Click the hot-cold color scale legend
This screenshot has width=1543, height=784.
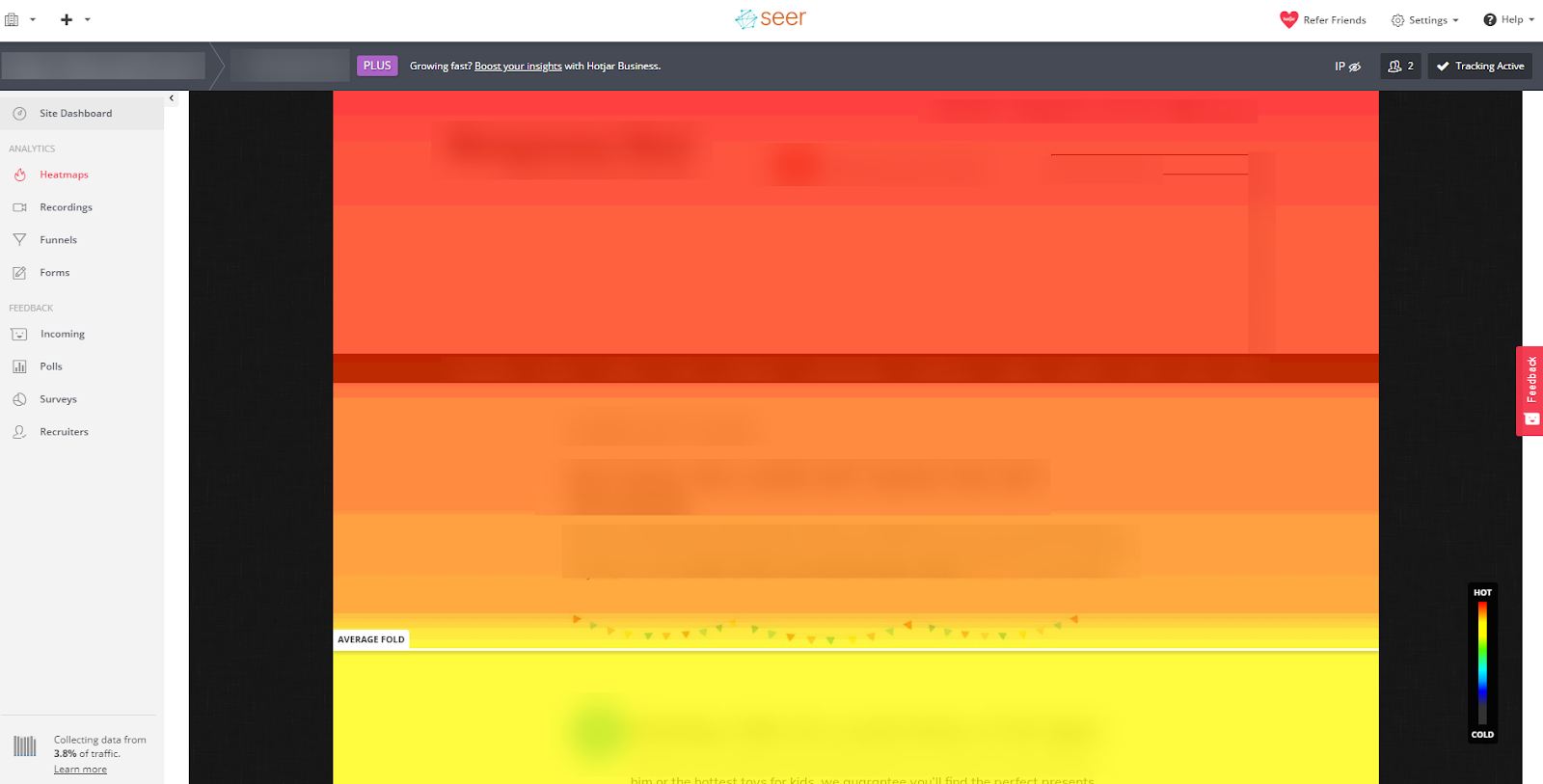(1482, 663)
